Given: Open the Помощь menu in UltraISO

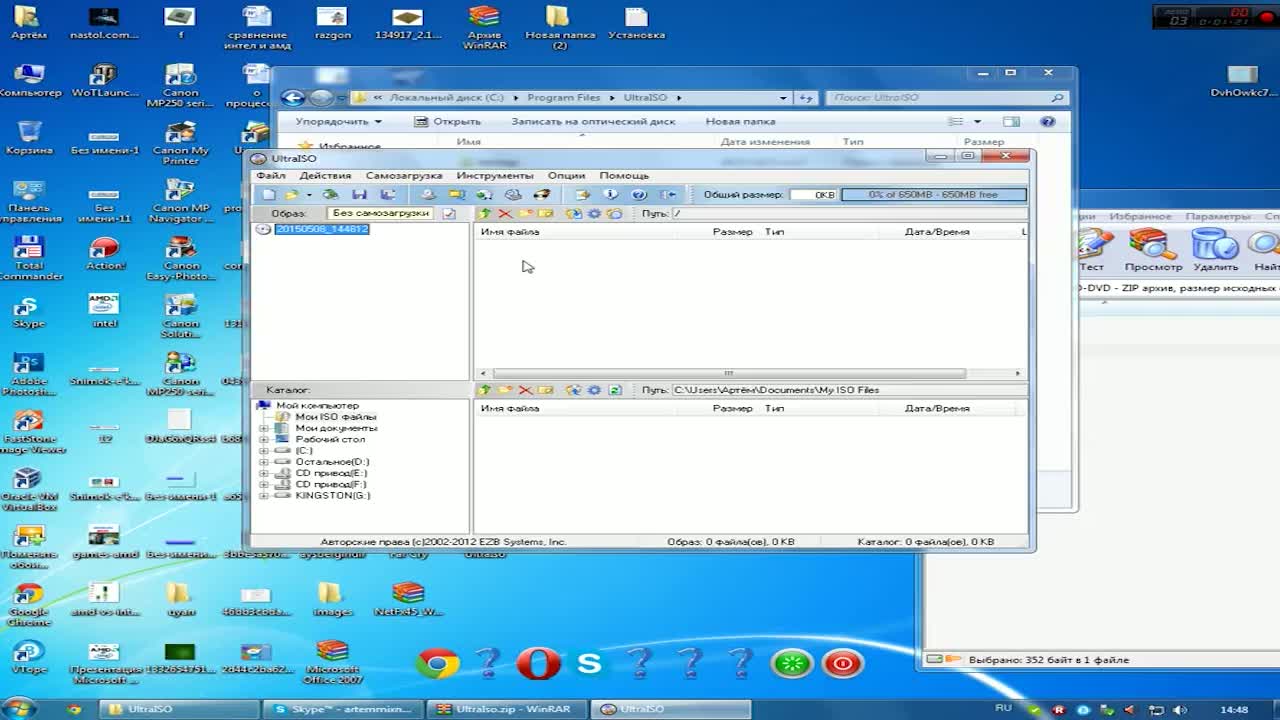Looking at the screenshot, I should coord(624,175).
